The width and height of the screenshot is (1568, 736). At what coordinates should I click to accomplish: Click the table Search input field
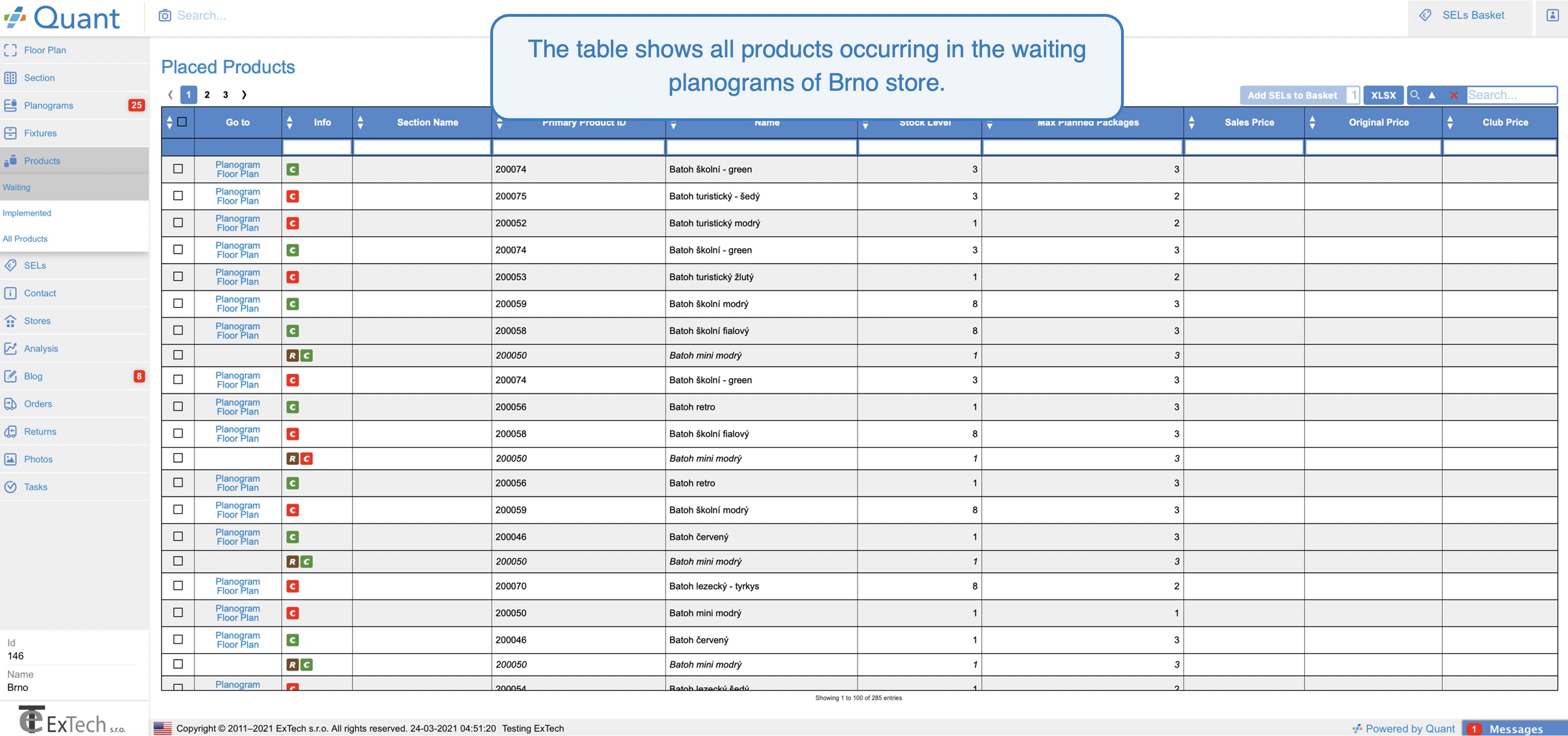(1511, 95)
